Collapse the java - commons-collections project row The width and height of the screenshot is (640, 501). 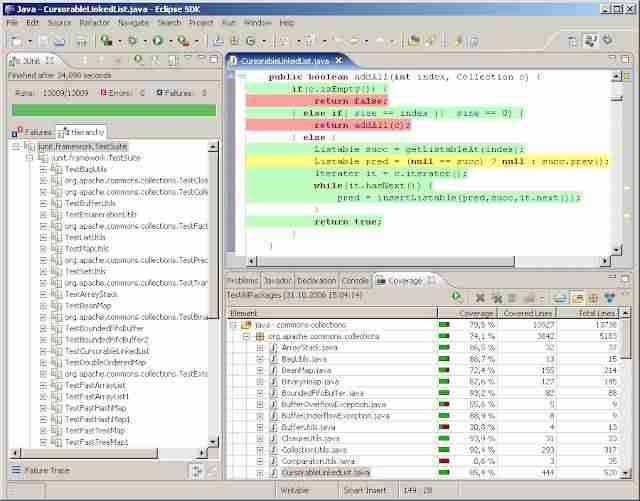point(233,325)
